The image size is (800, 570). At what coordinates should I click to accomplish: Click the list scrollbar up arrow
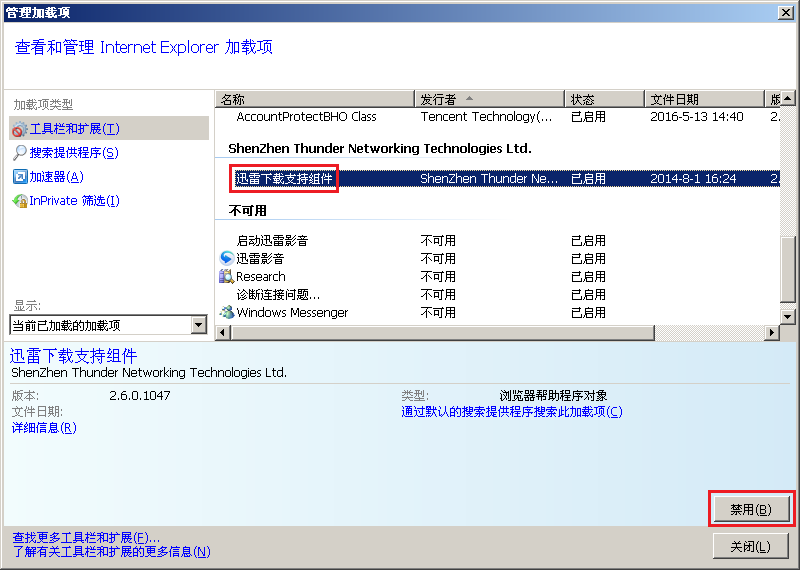(788, 99)
